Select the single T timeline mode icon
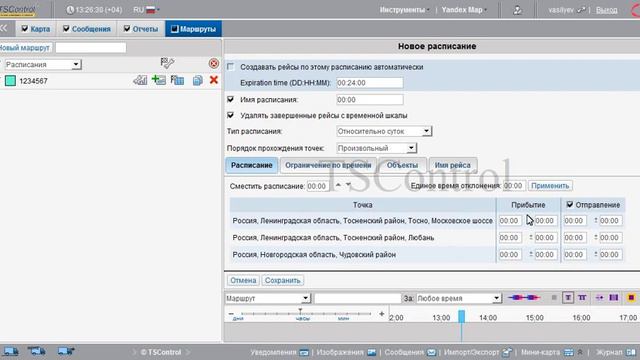Screen dimensions: 640x360 click(568, 298)
